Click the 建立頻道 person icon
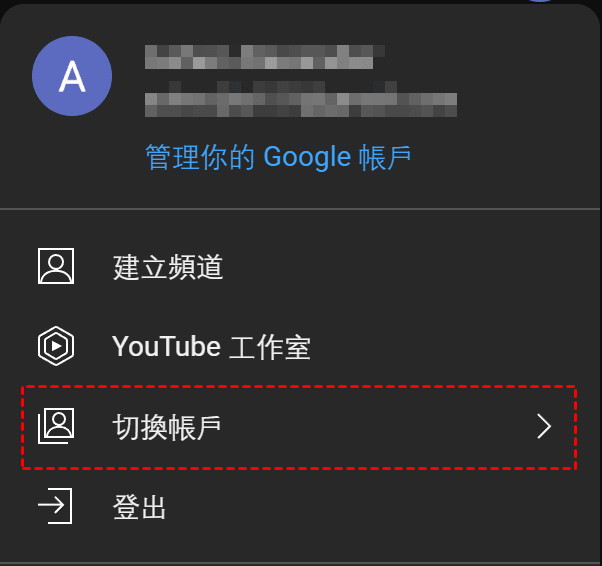The image size is (602, 566). point(56,266)
